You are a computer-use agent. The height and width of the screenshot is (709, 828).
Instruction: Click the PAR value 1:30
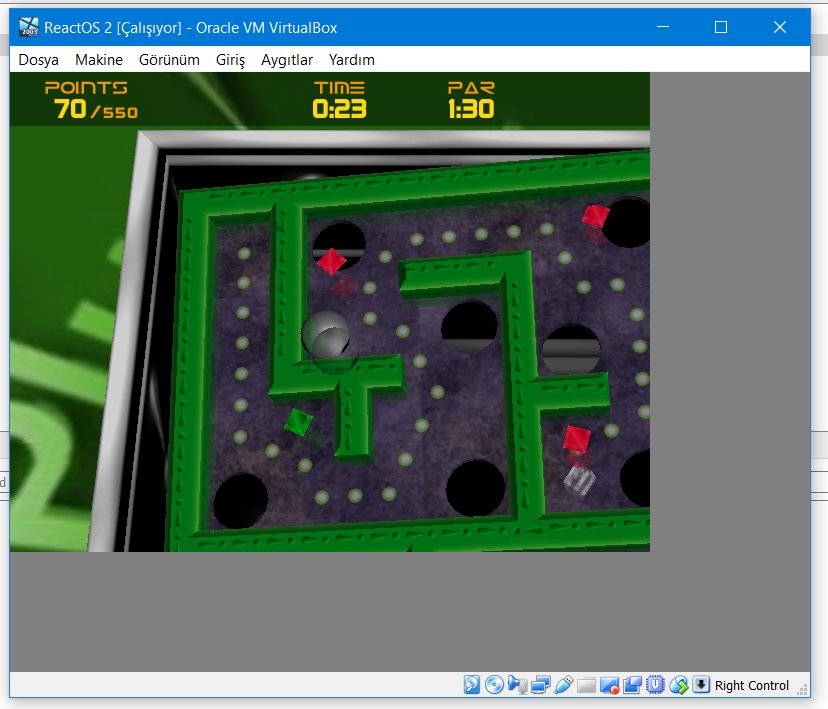click(x=471, y=109)
